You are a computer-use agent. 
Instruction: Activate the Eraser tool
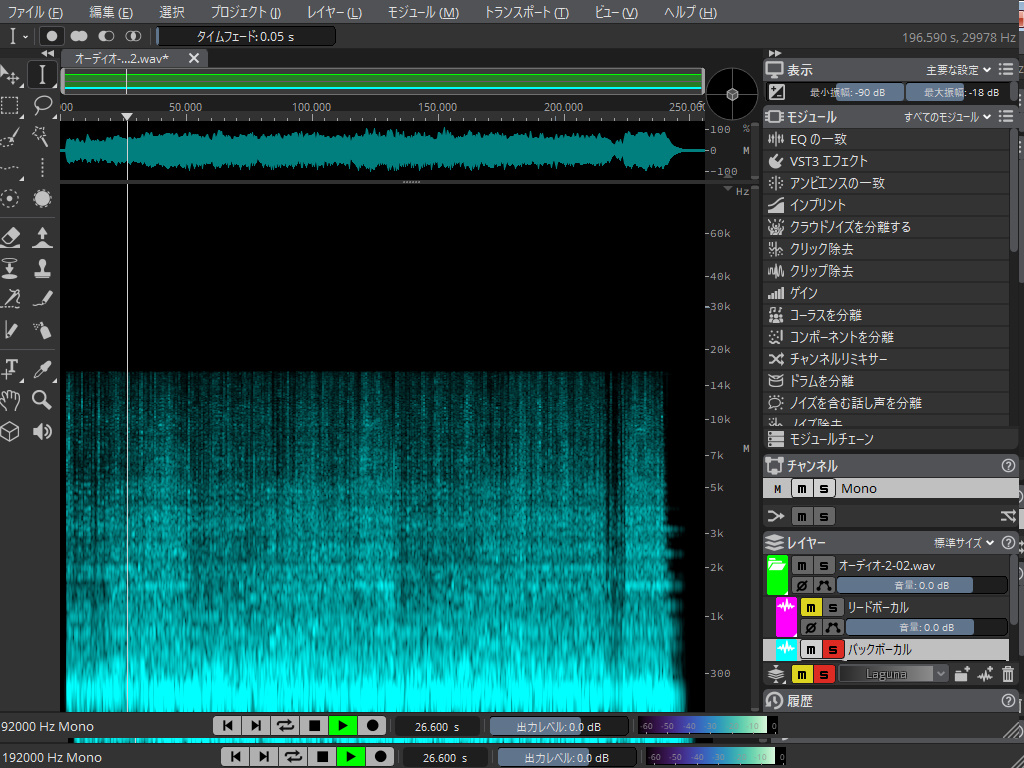click(x=10, y=237)
